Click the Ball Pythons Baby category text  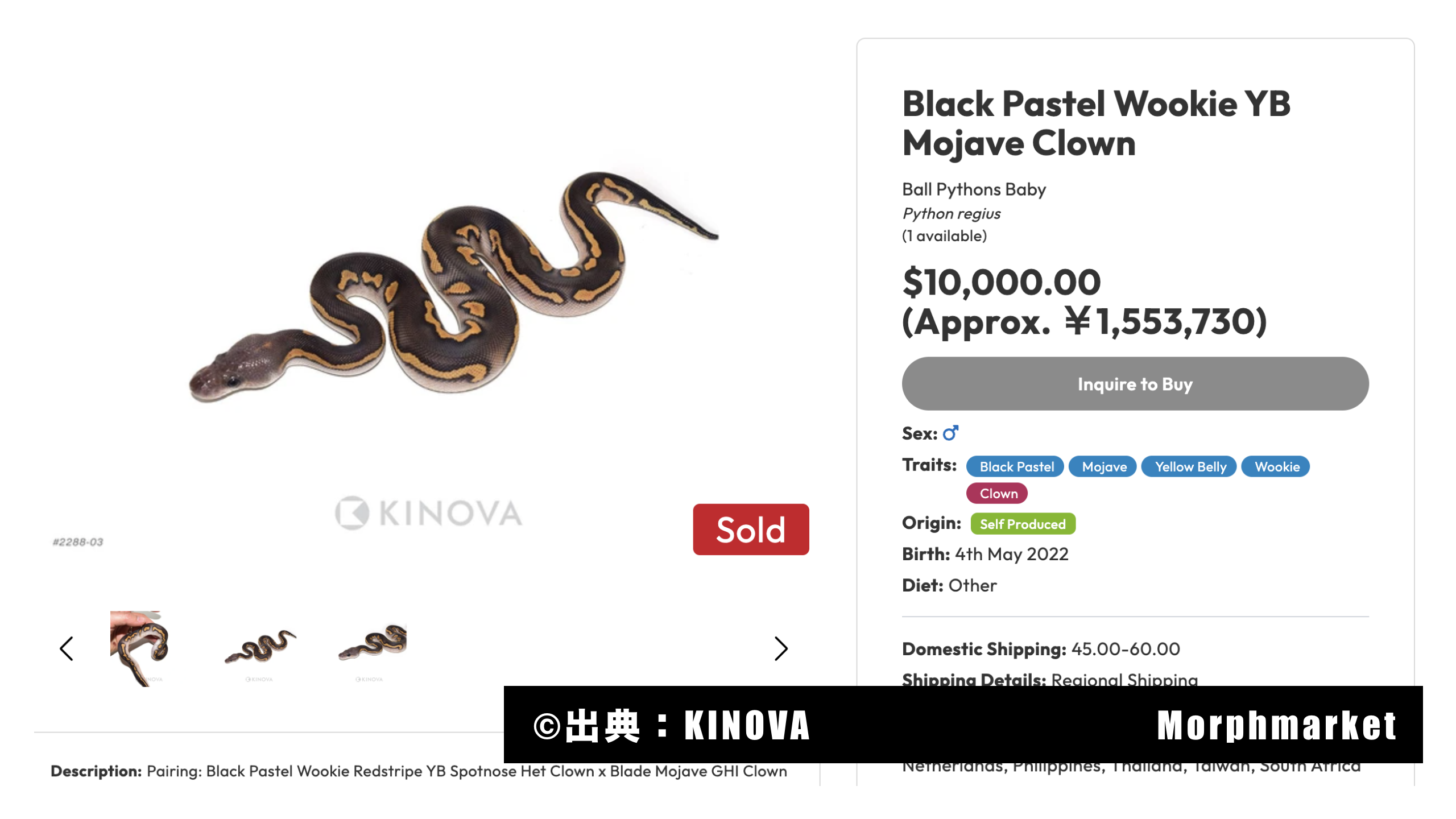pyautogui.click(x=973, y=189)
